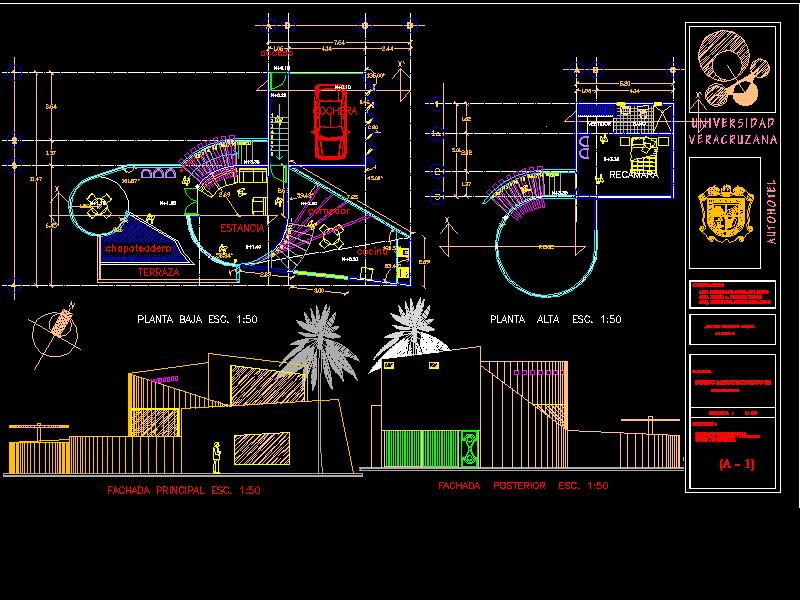Image resolution: width=800 pixels, height=600 pixels.
Task: Select the TERRAZA text label
Action: point(158,272)
